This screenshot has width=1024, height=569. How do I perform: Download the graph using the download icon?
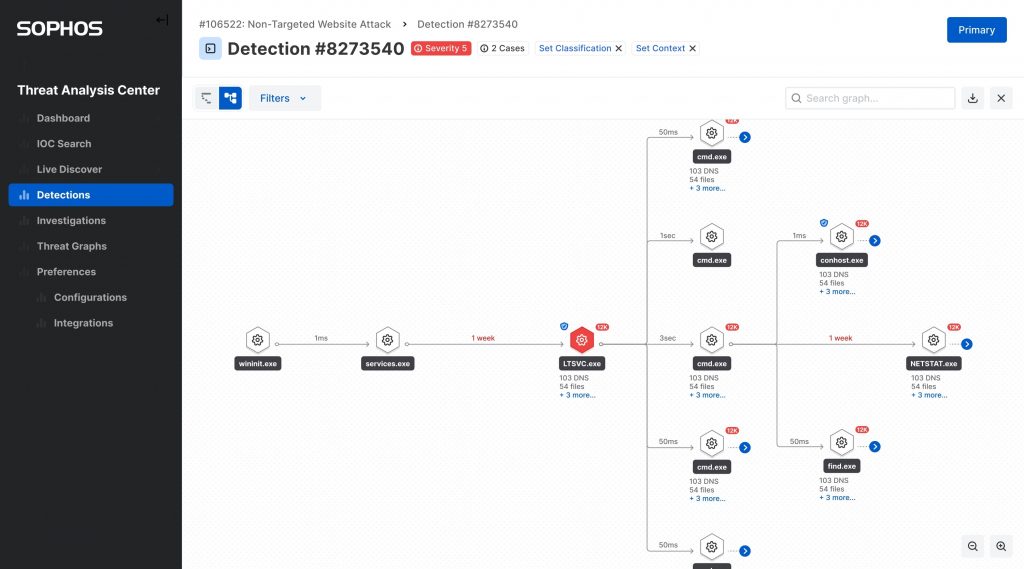(x=972, y=98)
